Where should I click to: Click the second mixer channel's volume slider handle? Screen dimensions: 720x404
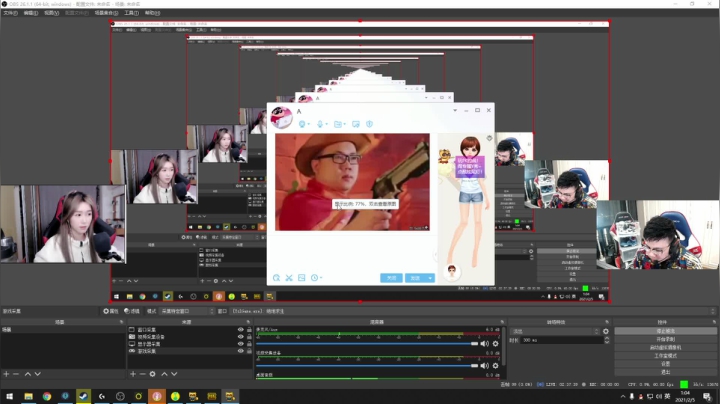pos(474,365)
